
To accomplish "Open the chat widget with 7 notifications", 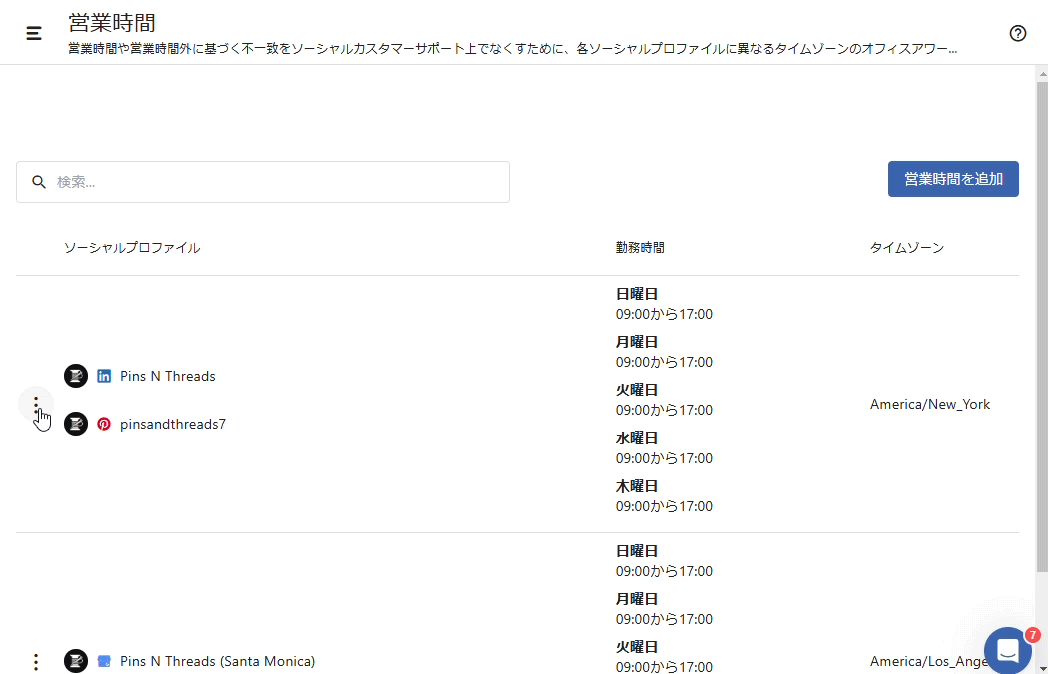I will tap(1007, 650).
